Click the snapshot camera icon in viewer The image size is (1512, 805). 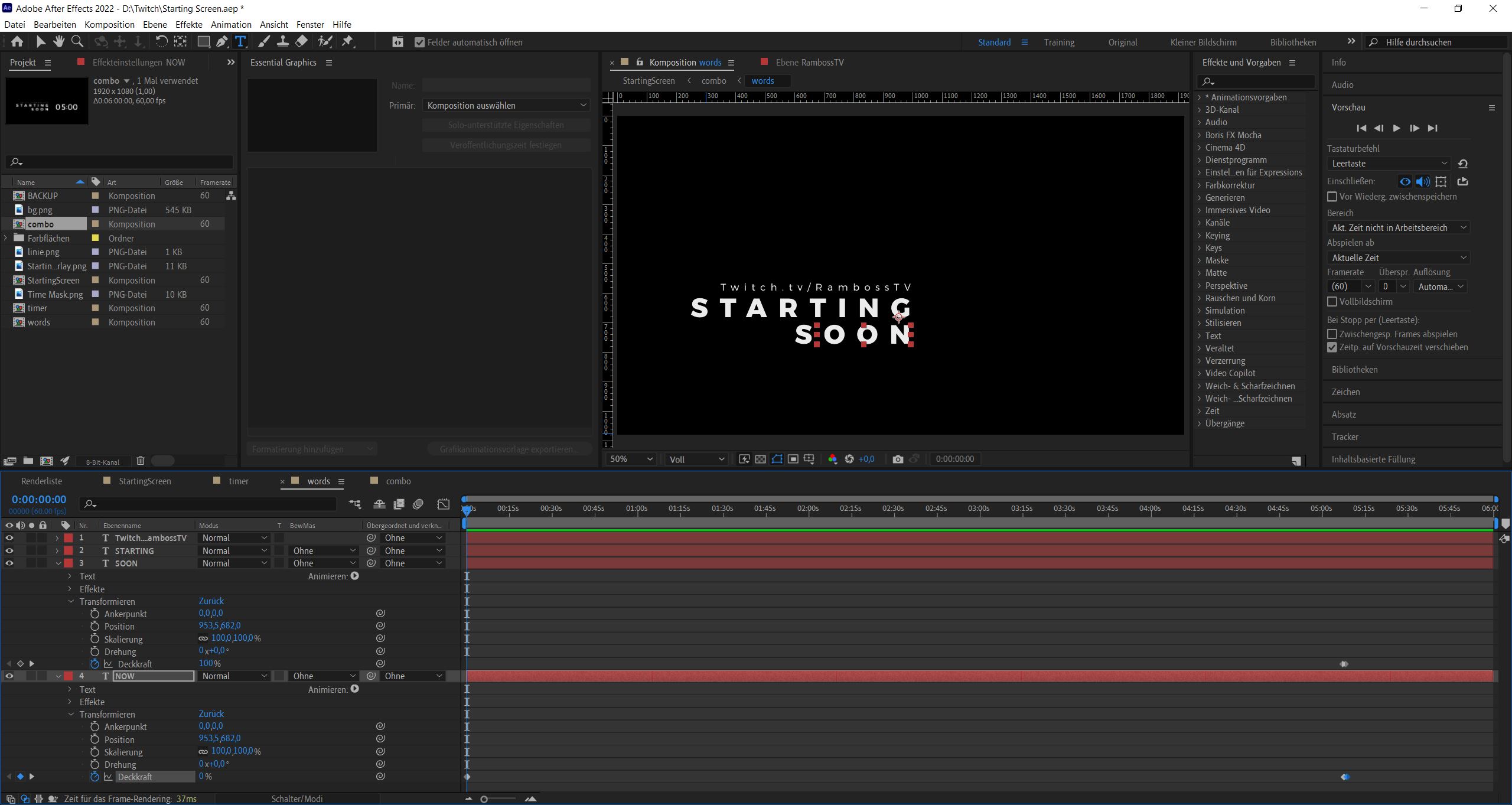tap(898, 459)
